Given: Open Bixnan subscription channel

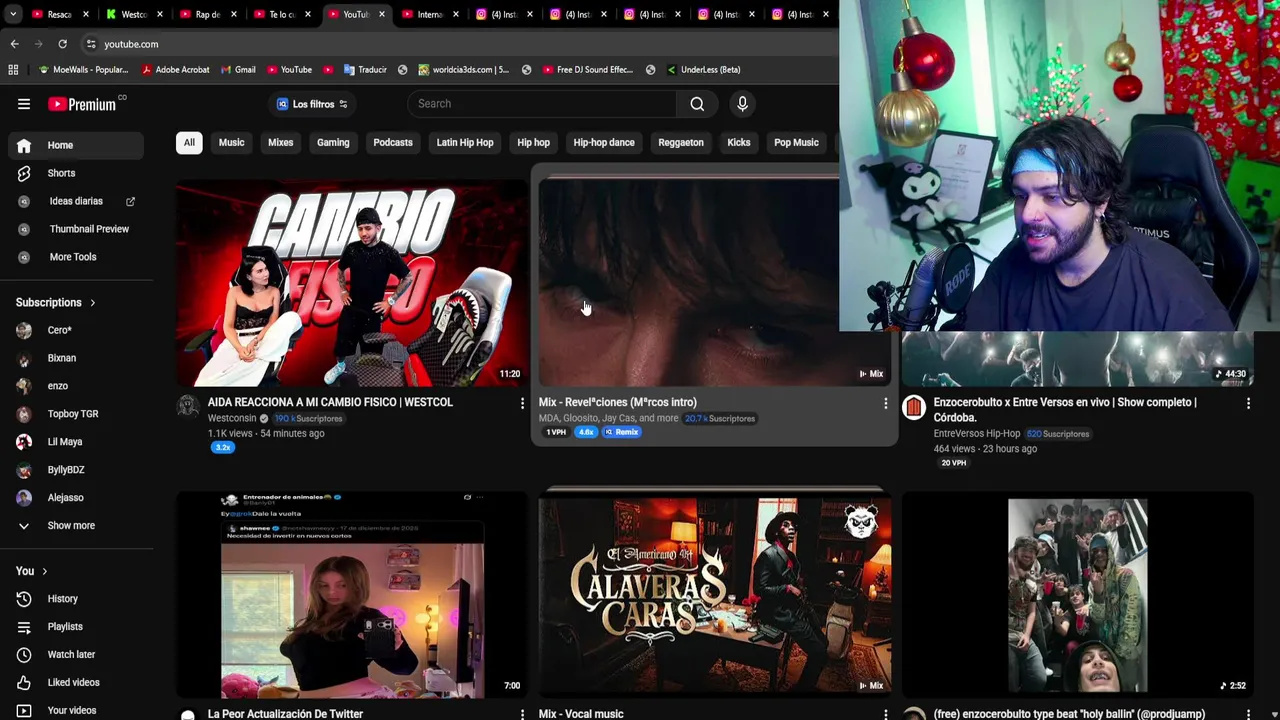Looking at the screenshot, I should pos(76,358).
